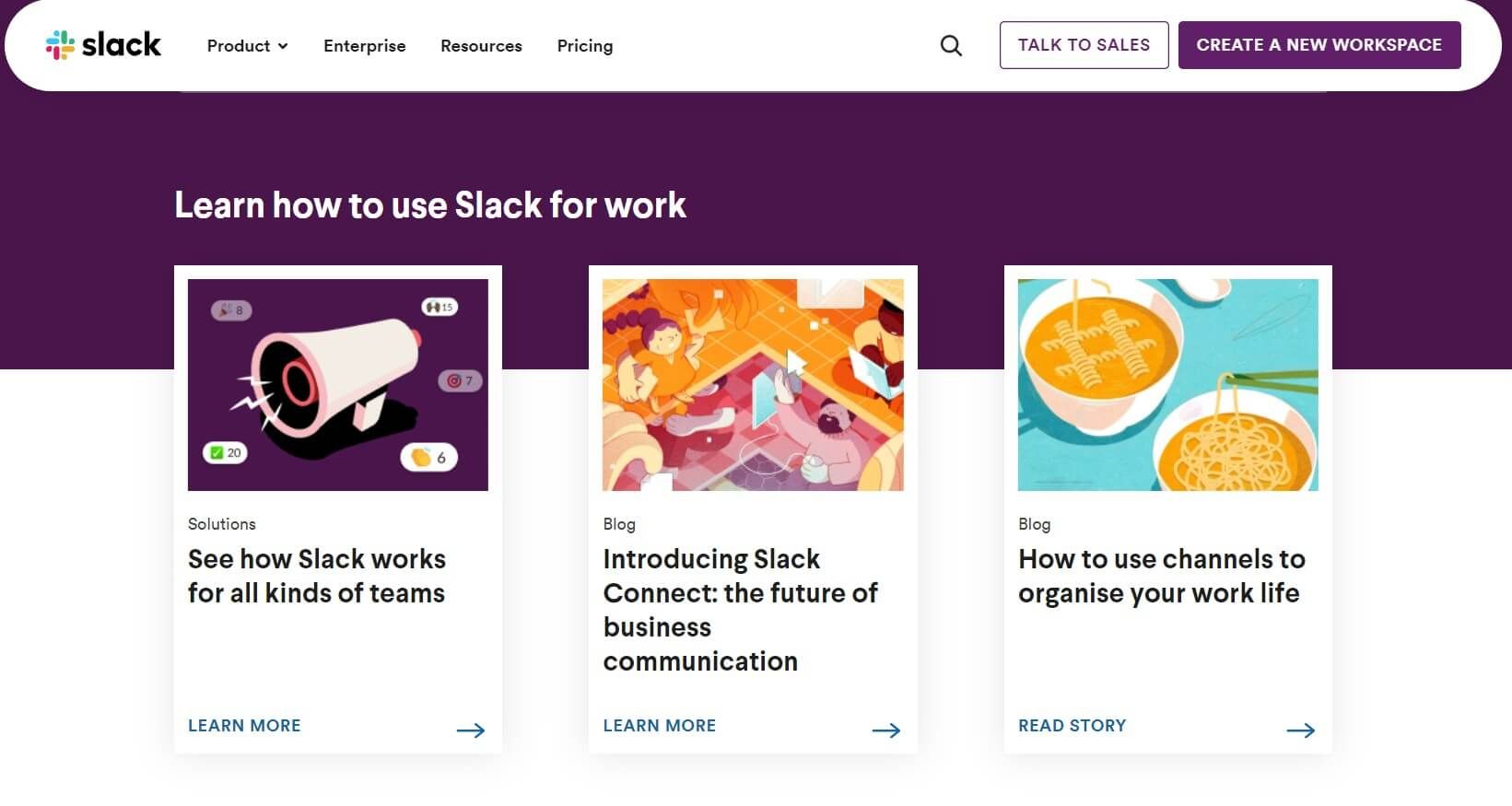Open the search magnifier icon
The width and height of the screenshot is (1512, 806).
tap(951, 45)
